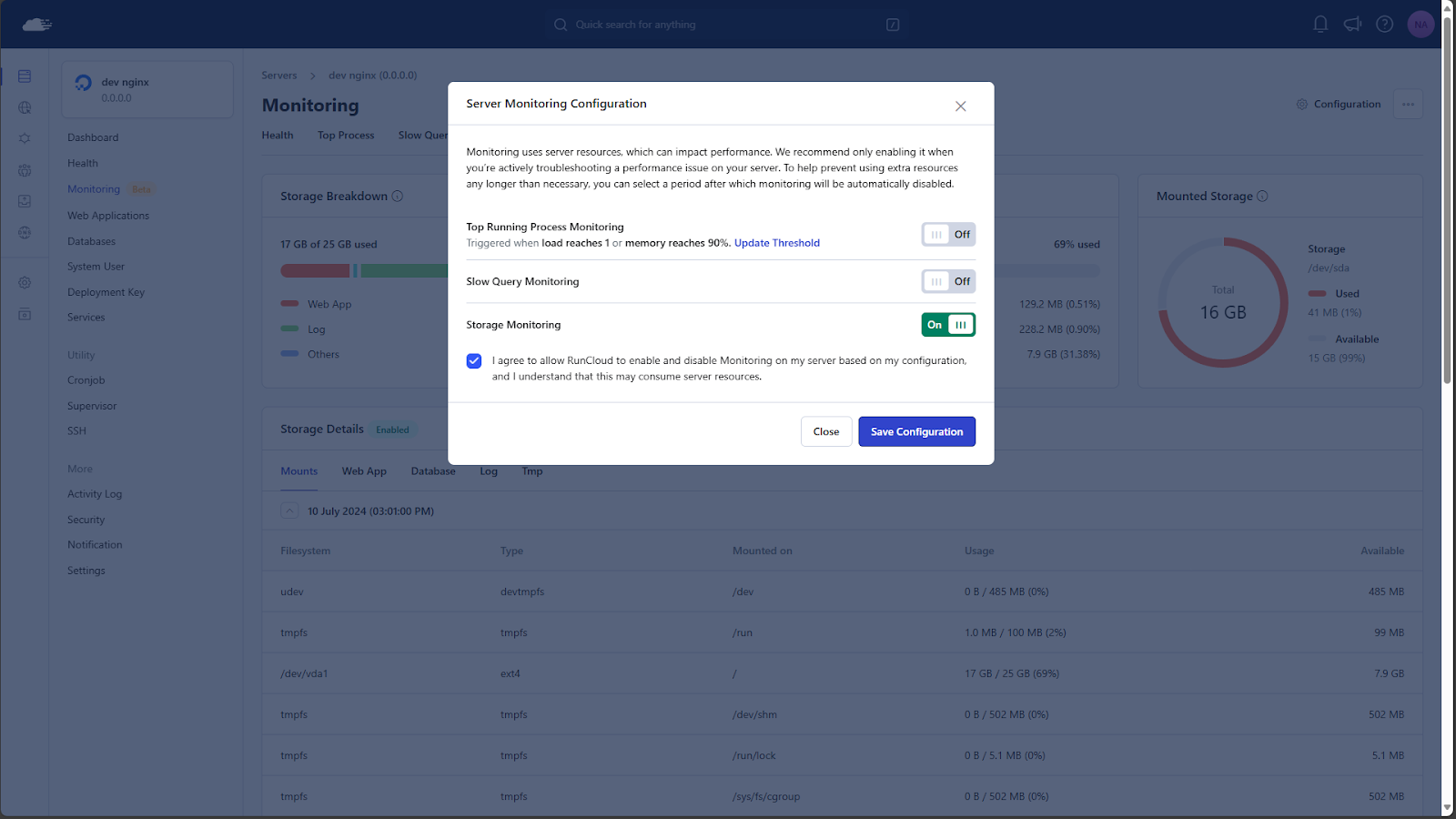Open the NA user avatar menu
Screen dimensions: 1456x819
[x=1421, y=25]
